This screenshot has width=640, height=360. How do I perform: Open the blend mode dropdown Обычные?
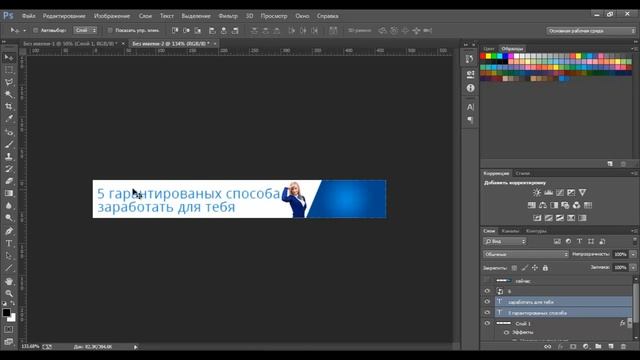[526, 254]
